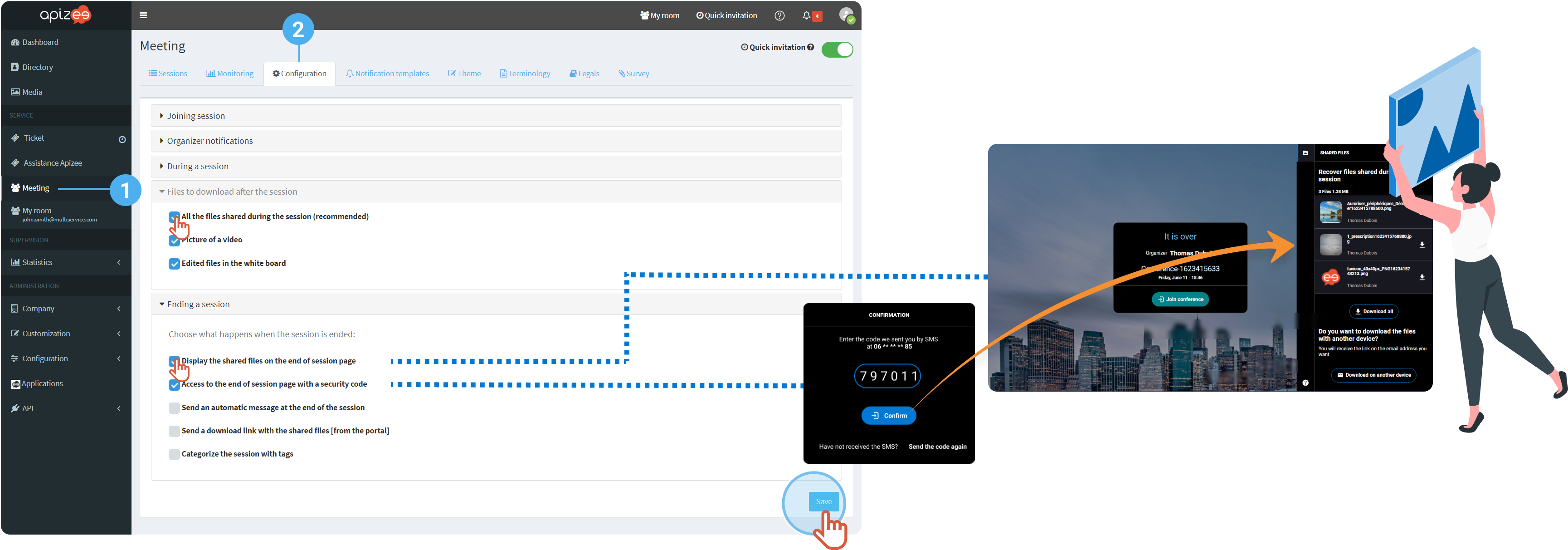Uncheck Access to end of session page with security code
The width and height of the screenshot is (1568, 550).
174,385
